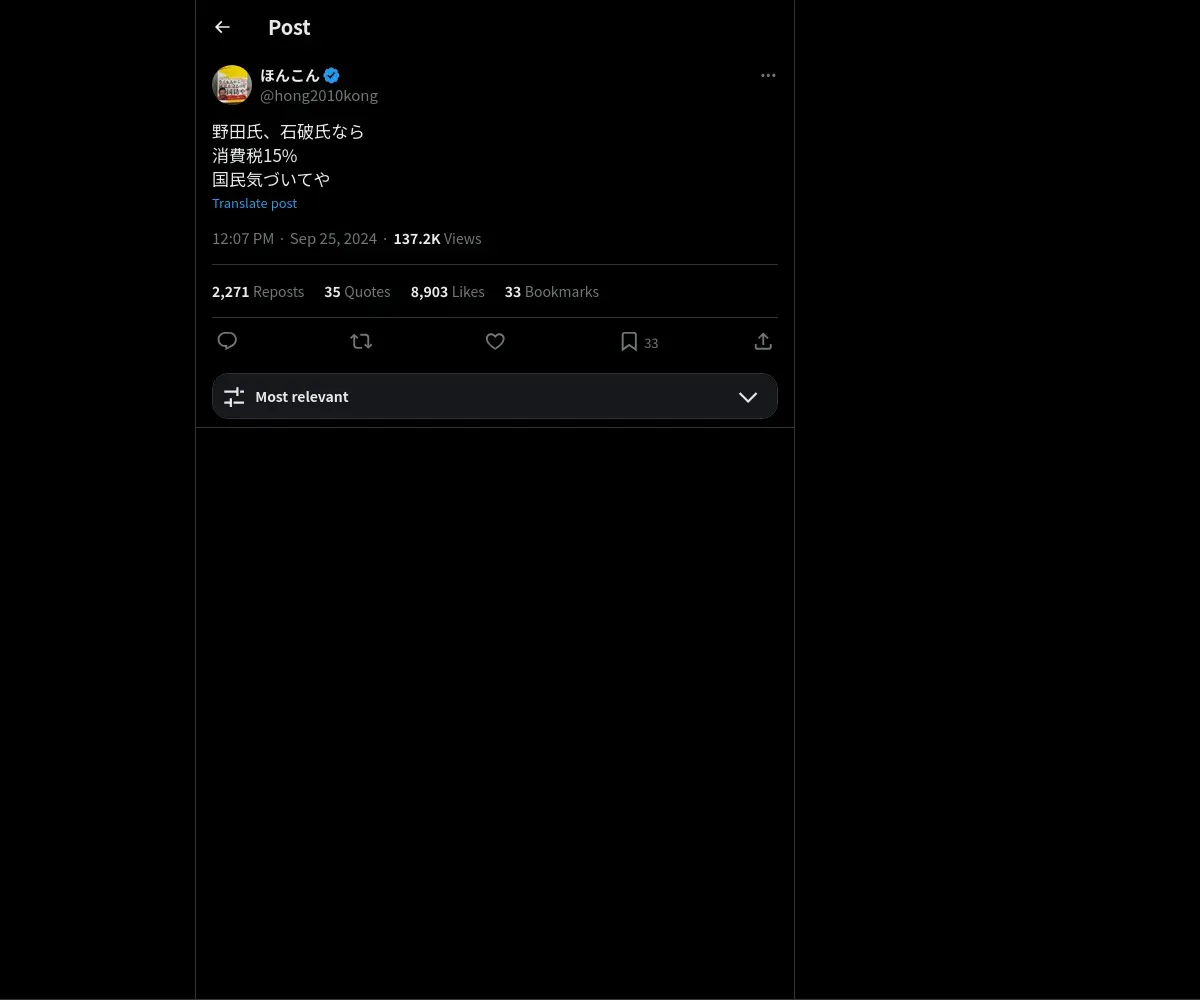Image resolution: width=1200 pixels, height=1000 pixels.
Task: Click the Sep 25, 2024 timestamp
Action: [333, 239]
